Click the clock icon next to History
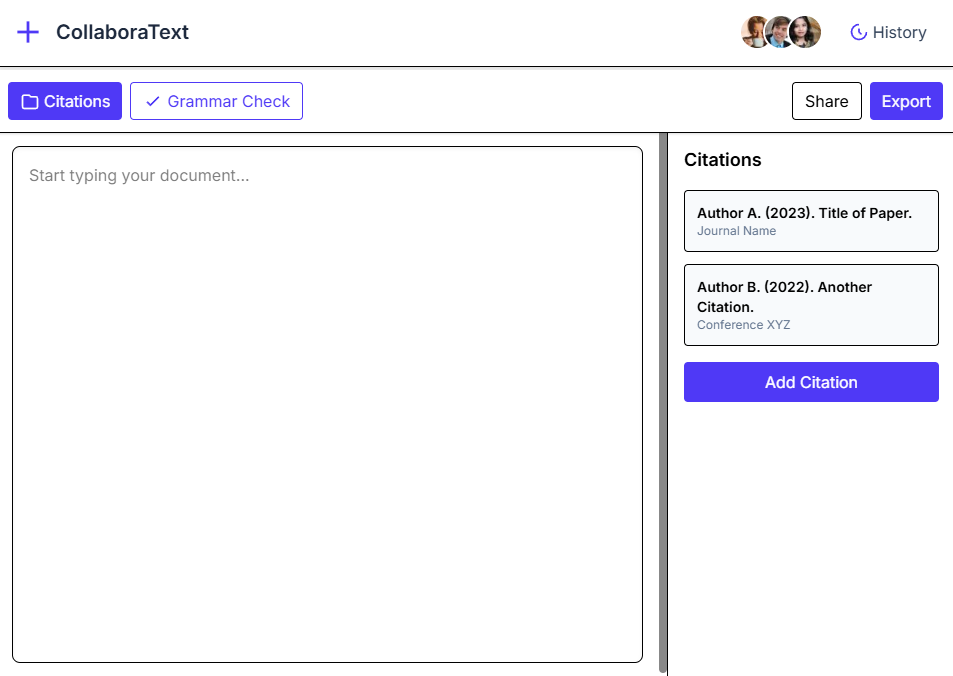The image size is (953, 676). click(x=858, y=32)
